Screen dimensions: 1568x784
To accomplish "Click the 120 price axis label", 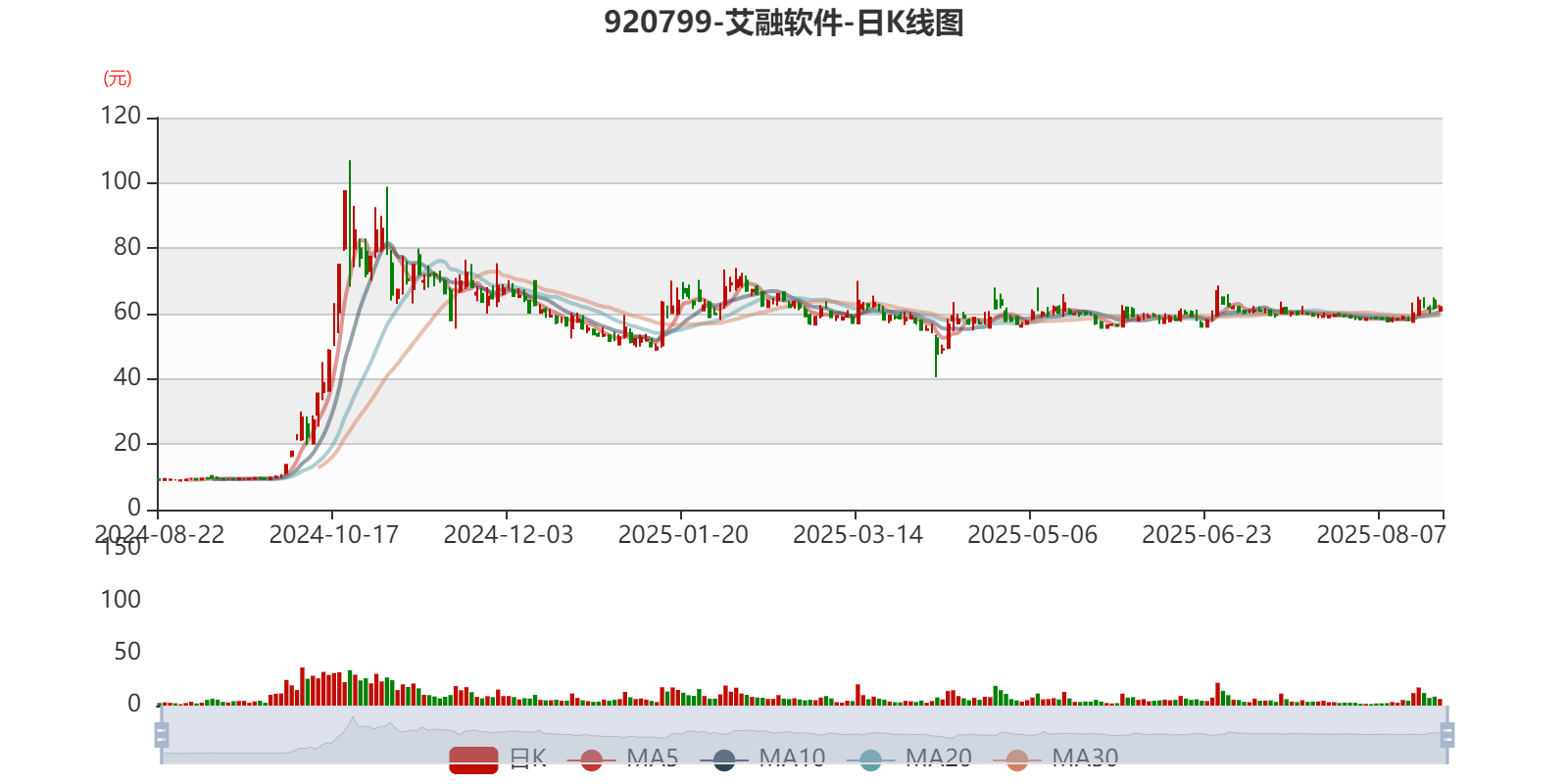I will pos(121,116).
